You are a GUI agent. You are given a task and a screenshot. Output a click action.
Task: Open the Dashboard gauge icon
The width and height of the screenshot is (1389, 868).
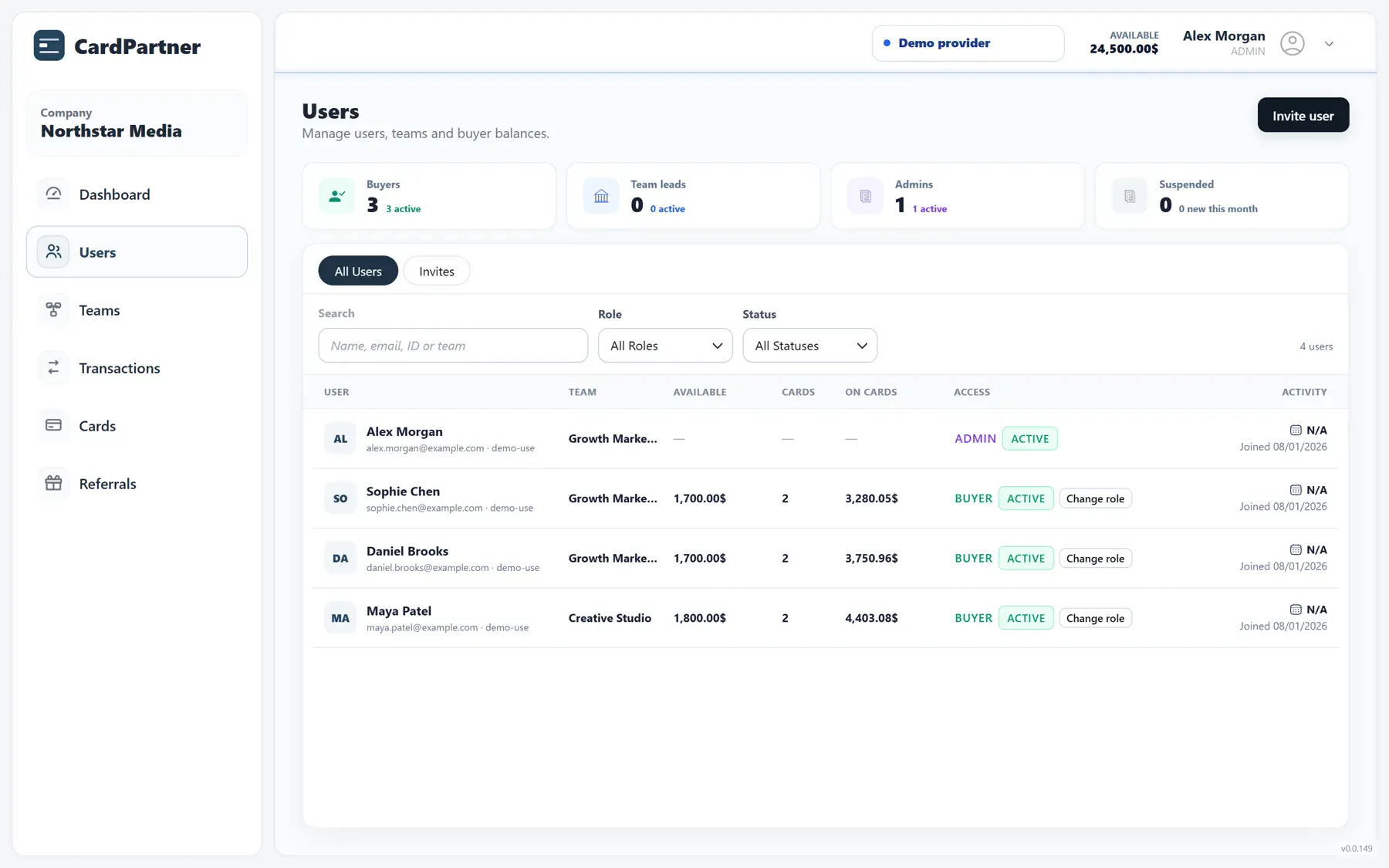[x=53, y=194]
